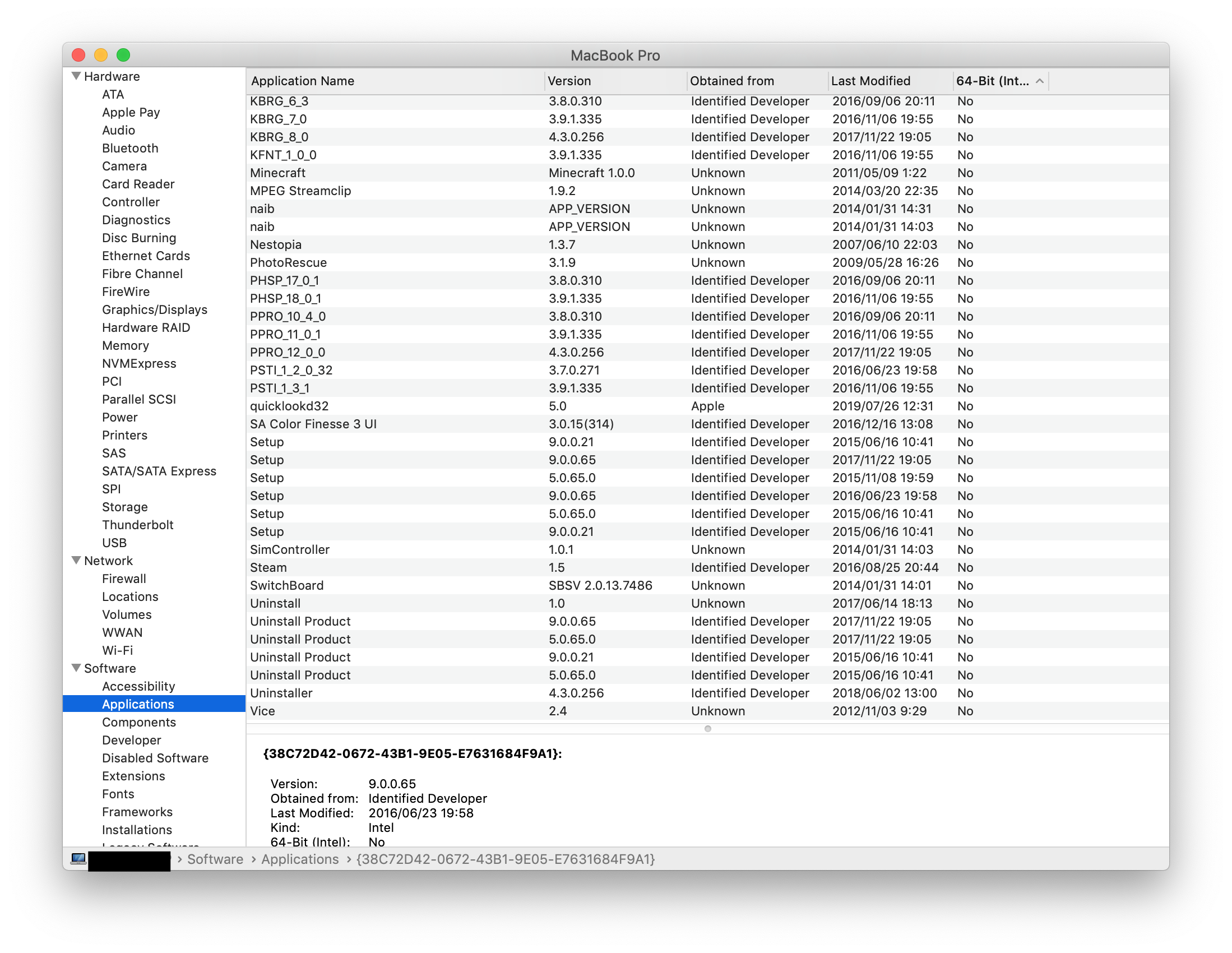This screenshot has height=953, width=1232.
Task: Click the computer icon in path bar
Action: click(78, 859)
